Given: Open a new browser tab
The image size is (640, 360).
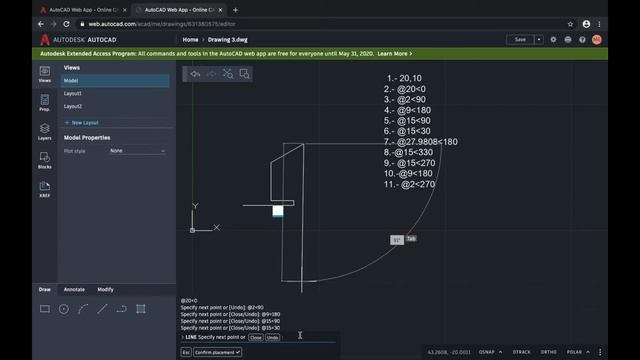Looking at the screenshot, I should pyautogui.click(x=235, y=10).
